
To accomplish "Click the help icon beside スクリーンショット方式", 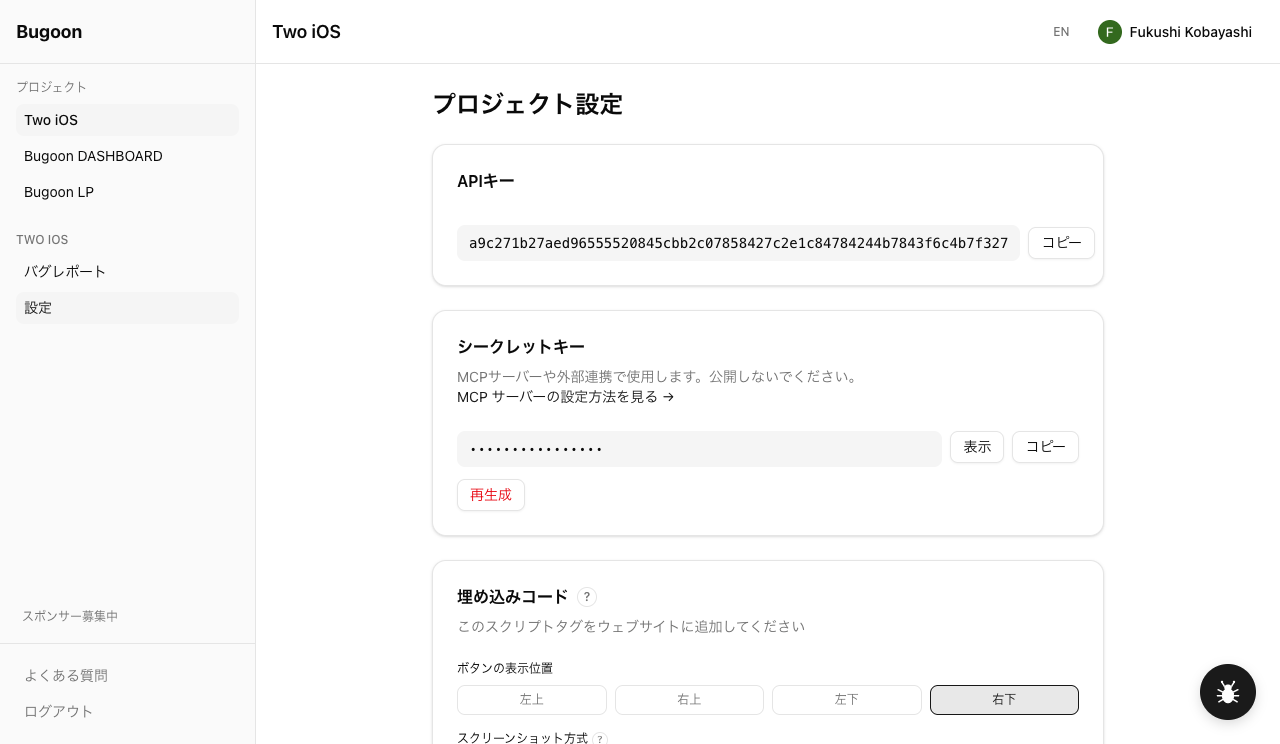I will point(600,739).
